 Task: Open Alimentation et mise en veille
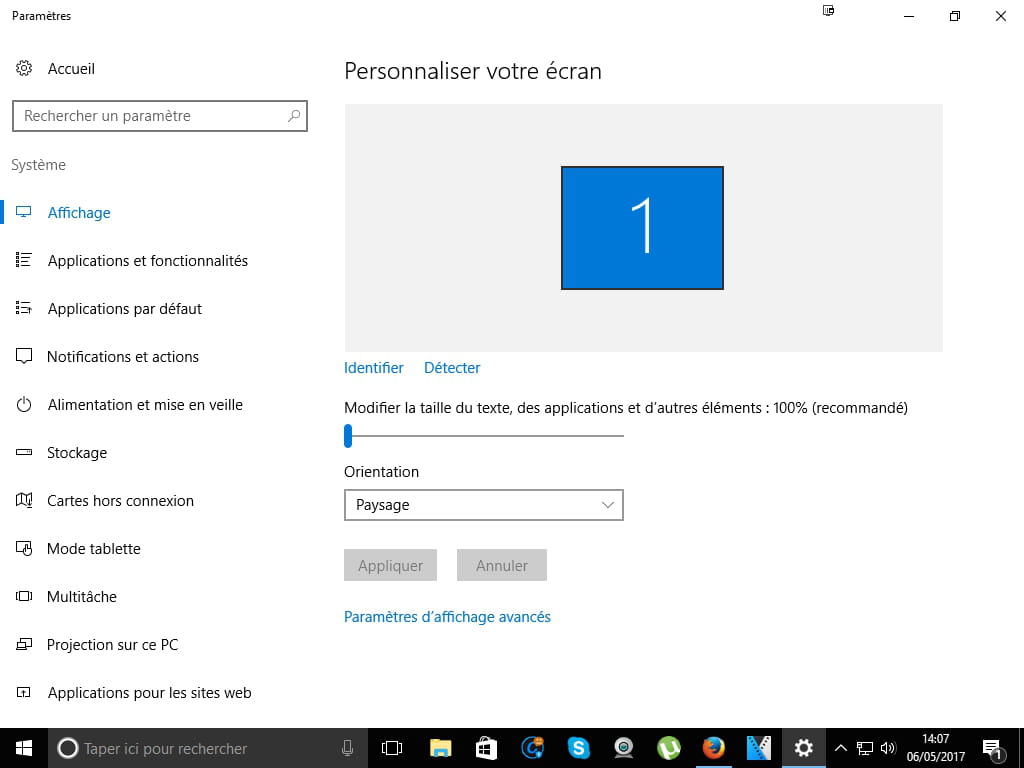pyautogui.click(x=145, y=405)
